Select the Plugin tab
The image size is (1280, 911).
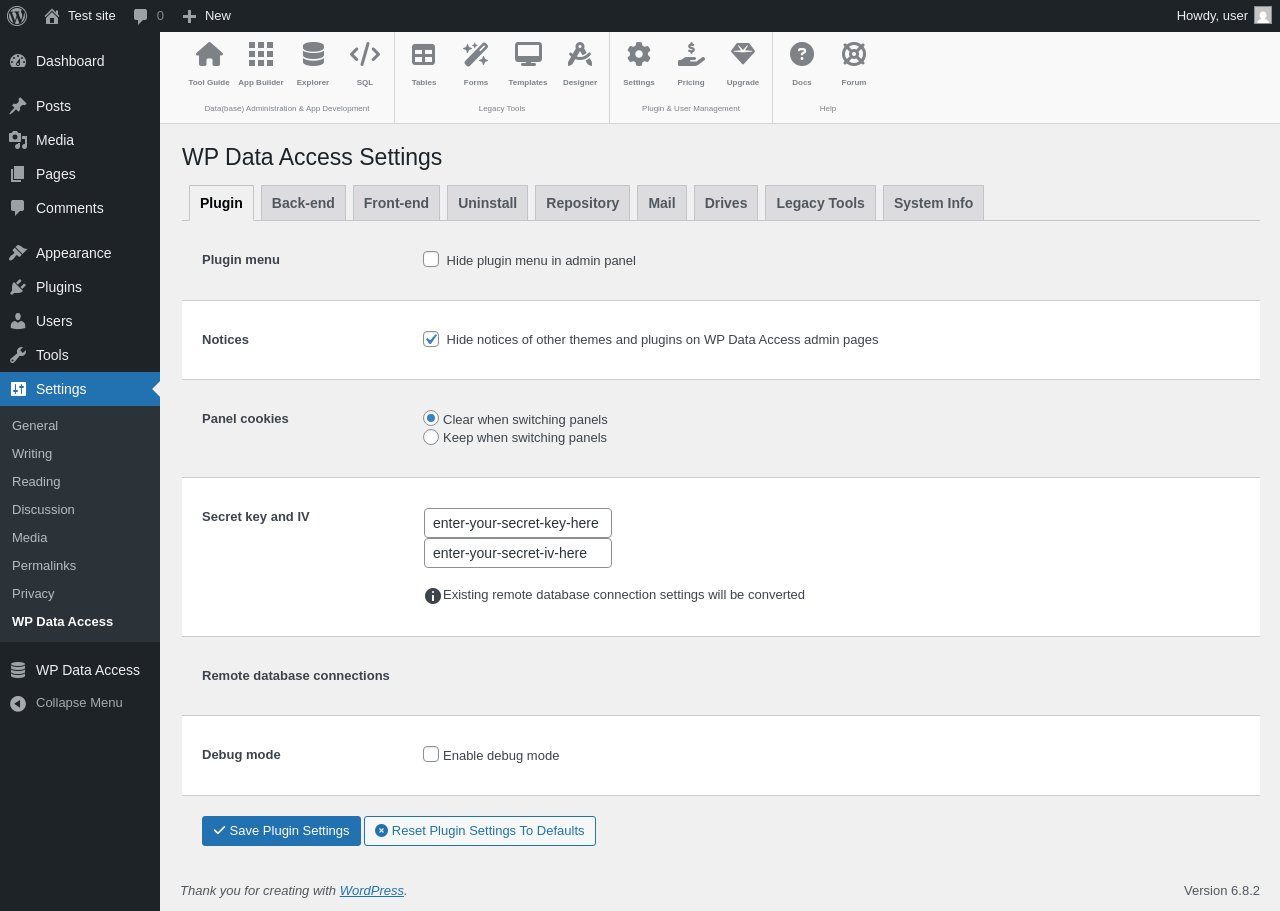click(221, 203)
